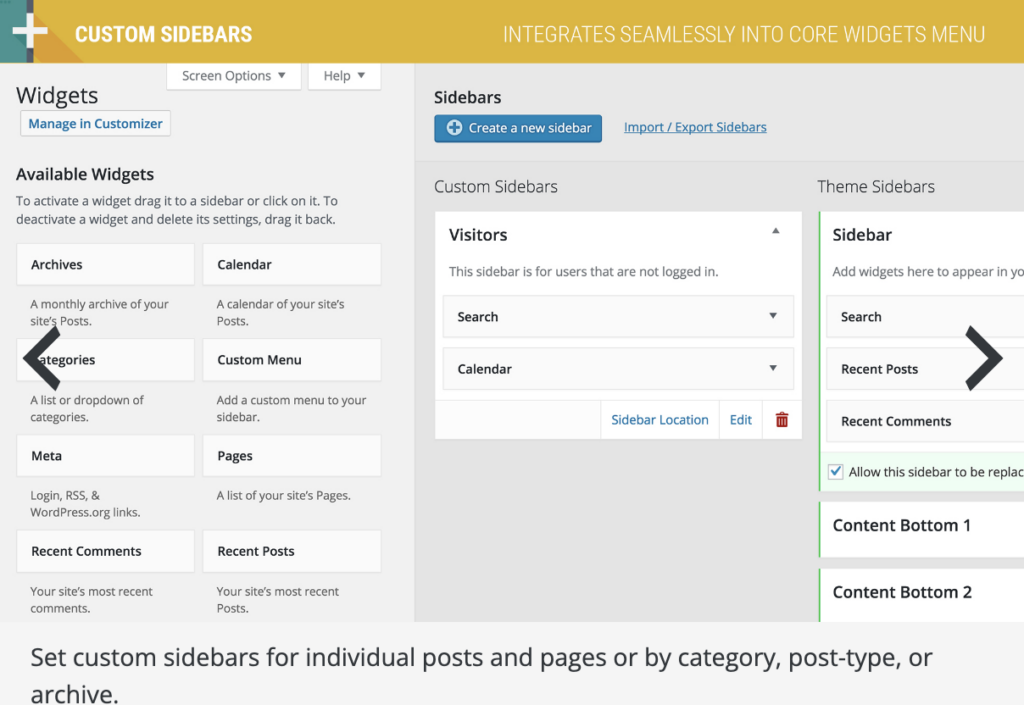Open Import / Export Sidebars link
The image size is (1024, 705).
[695, 127]
